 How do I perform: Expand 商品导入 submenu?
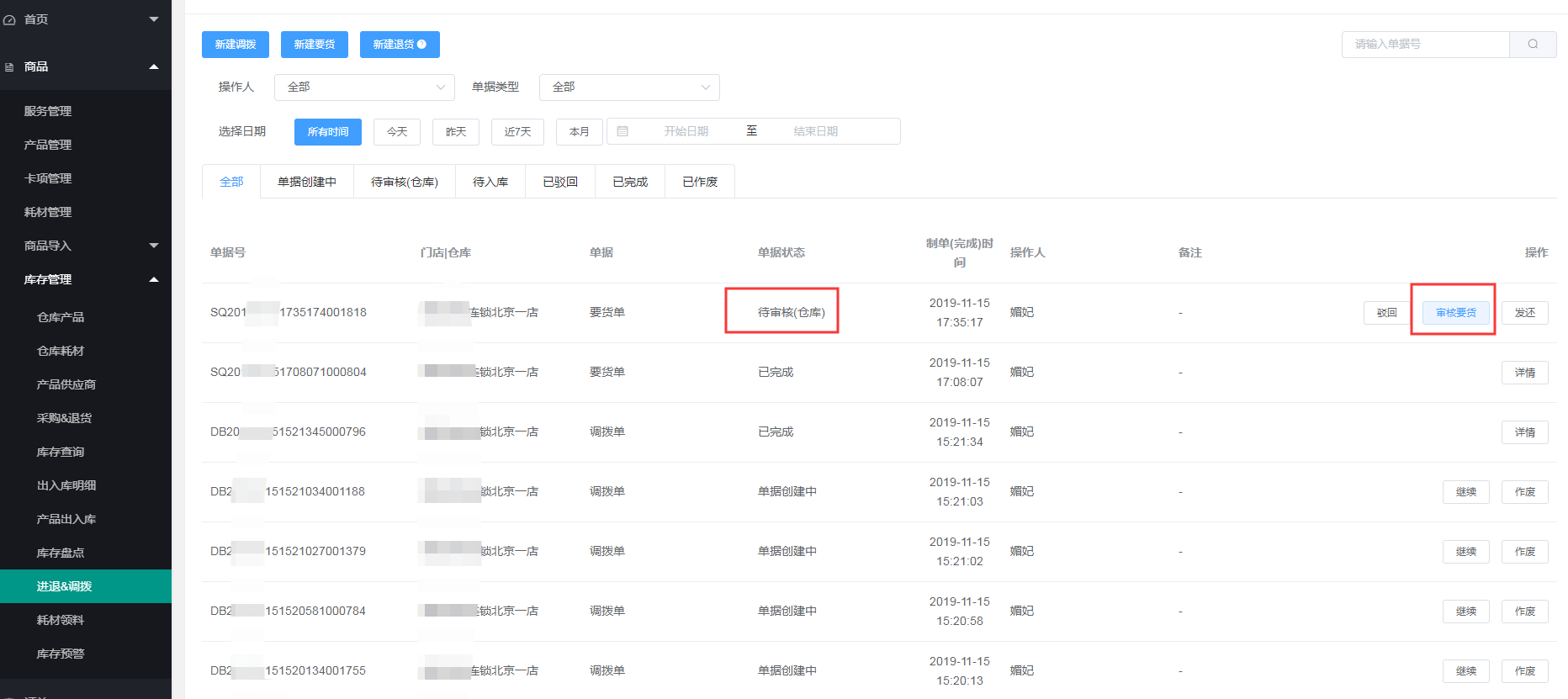click(154, 246)
